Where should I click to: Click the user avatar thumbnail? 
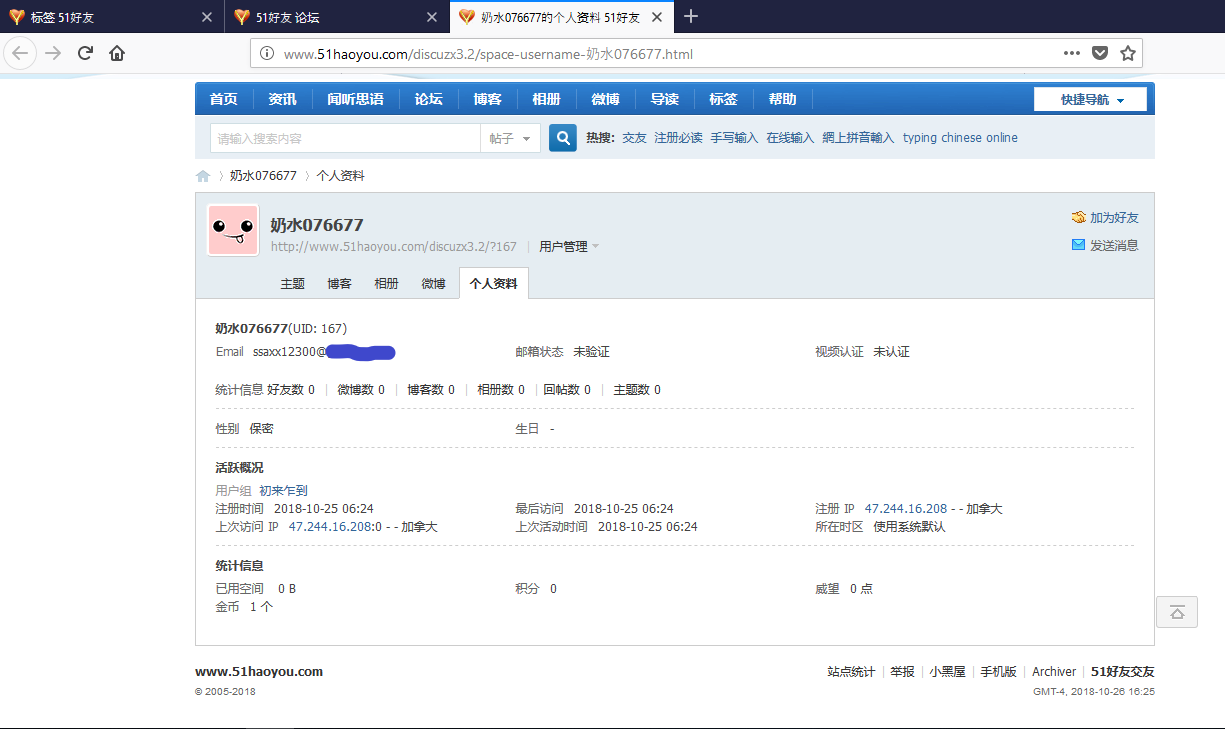tap(233, 230)
